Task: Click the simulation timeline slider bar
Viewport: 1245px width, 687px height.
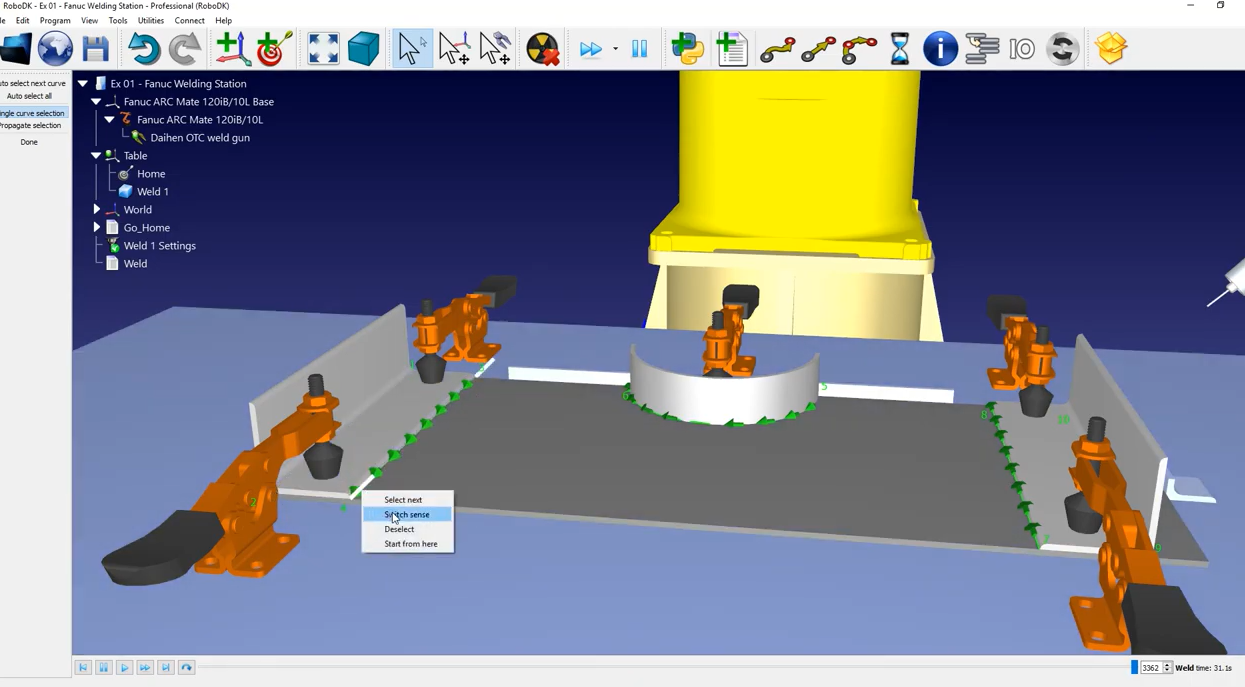Action: (x=660, y=667)
